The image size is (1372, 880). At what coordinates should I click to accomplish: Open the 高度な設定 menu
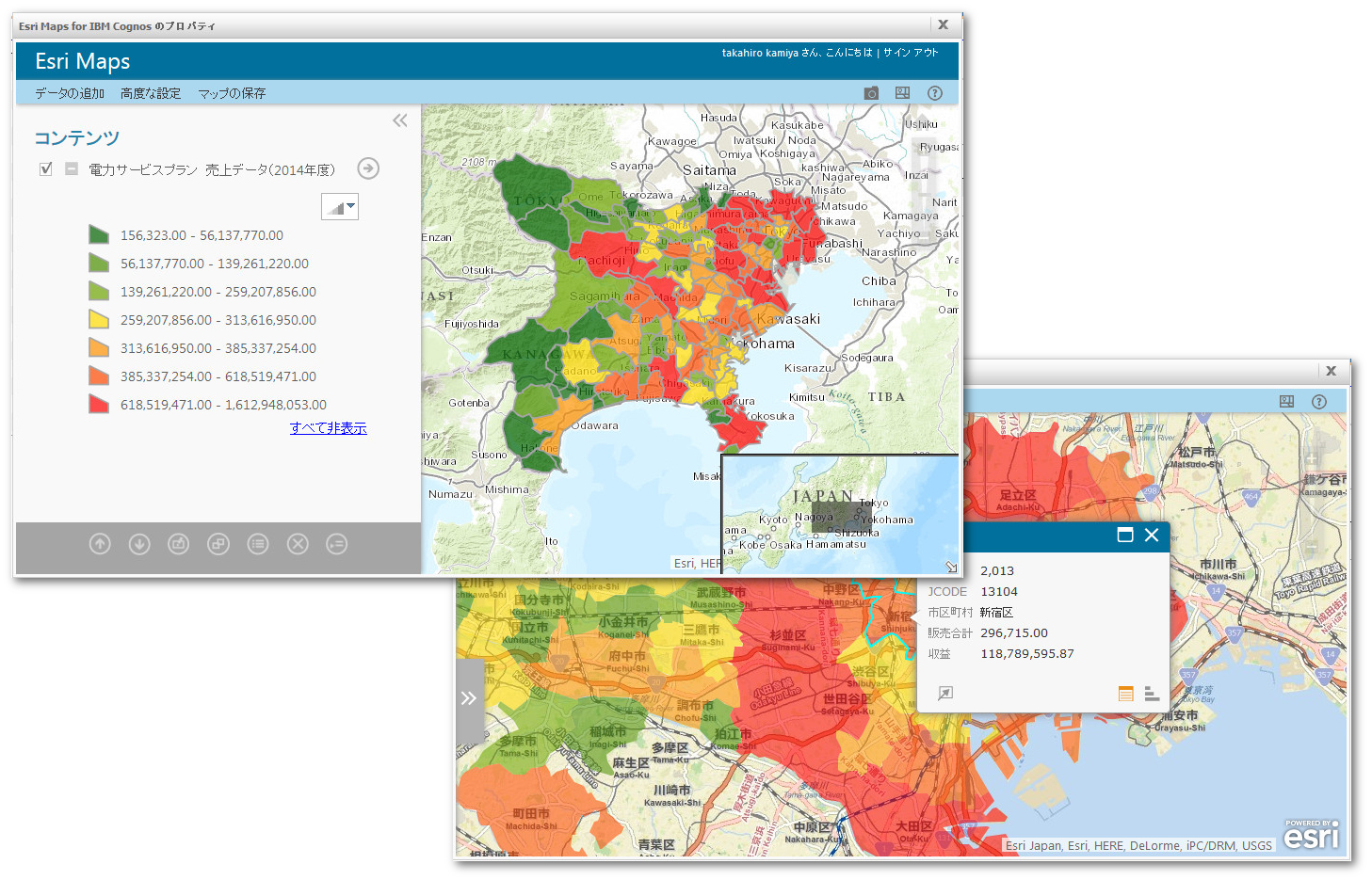tap(151, 93)
